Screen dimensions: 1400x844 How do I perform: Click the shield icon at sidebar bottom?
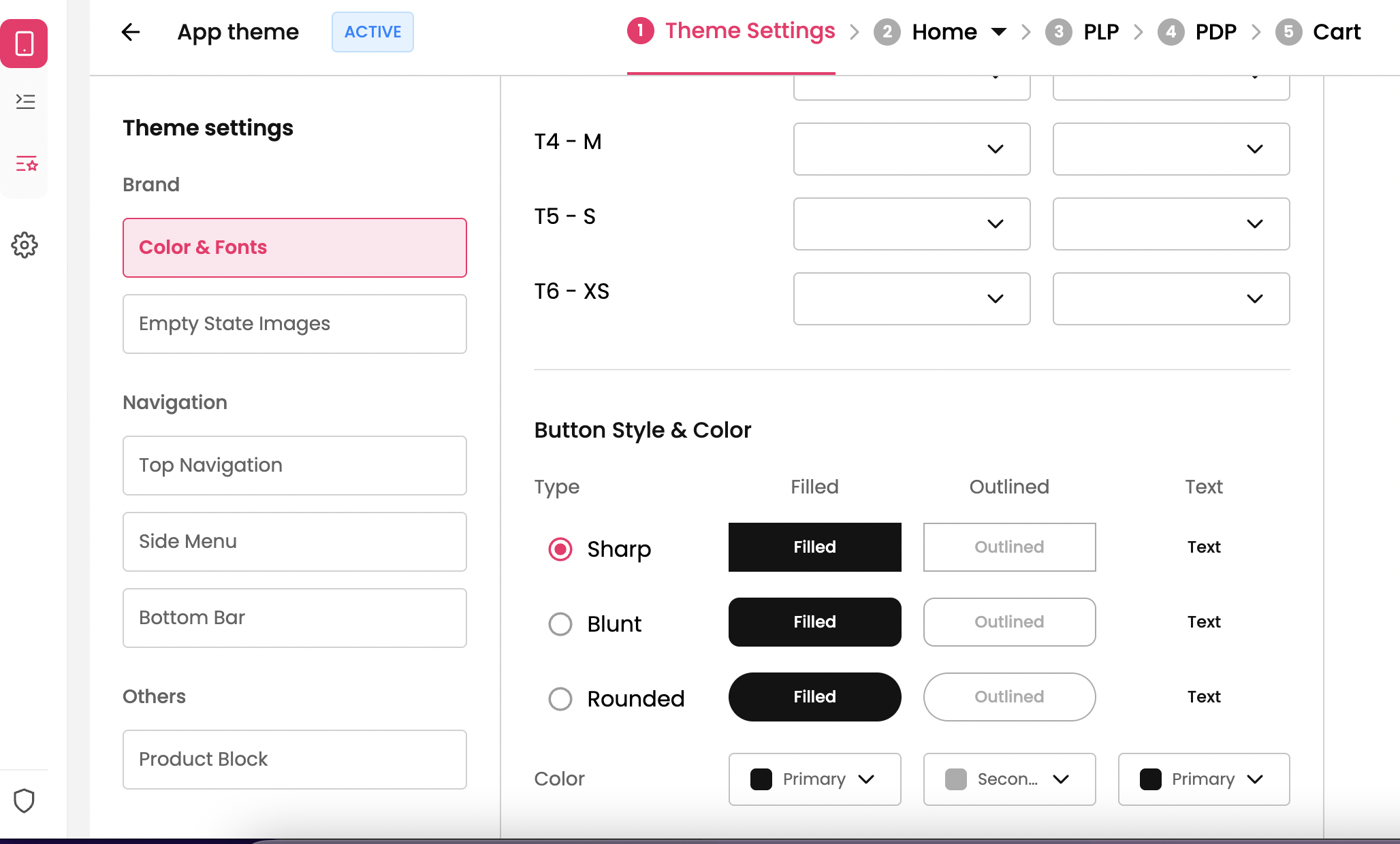[x=25, y=801]
